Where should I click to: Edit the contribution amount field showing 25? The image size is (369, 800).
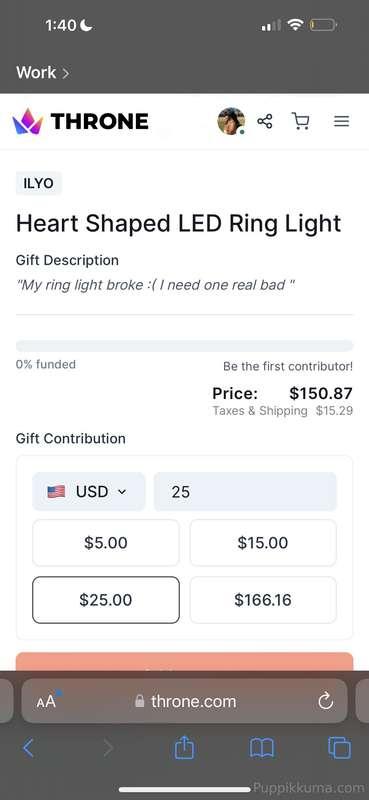click(x=245, y=491)
